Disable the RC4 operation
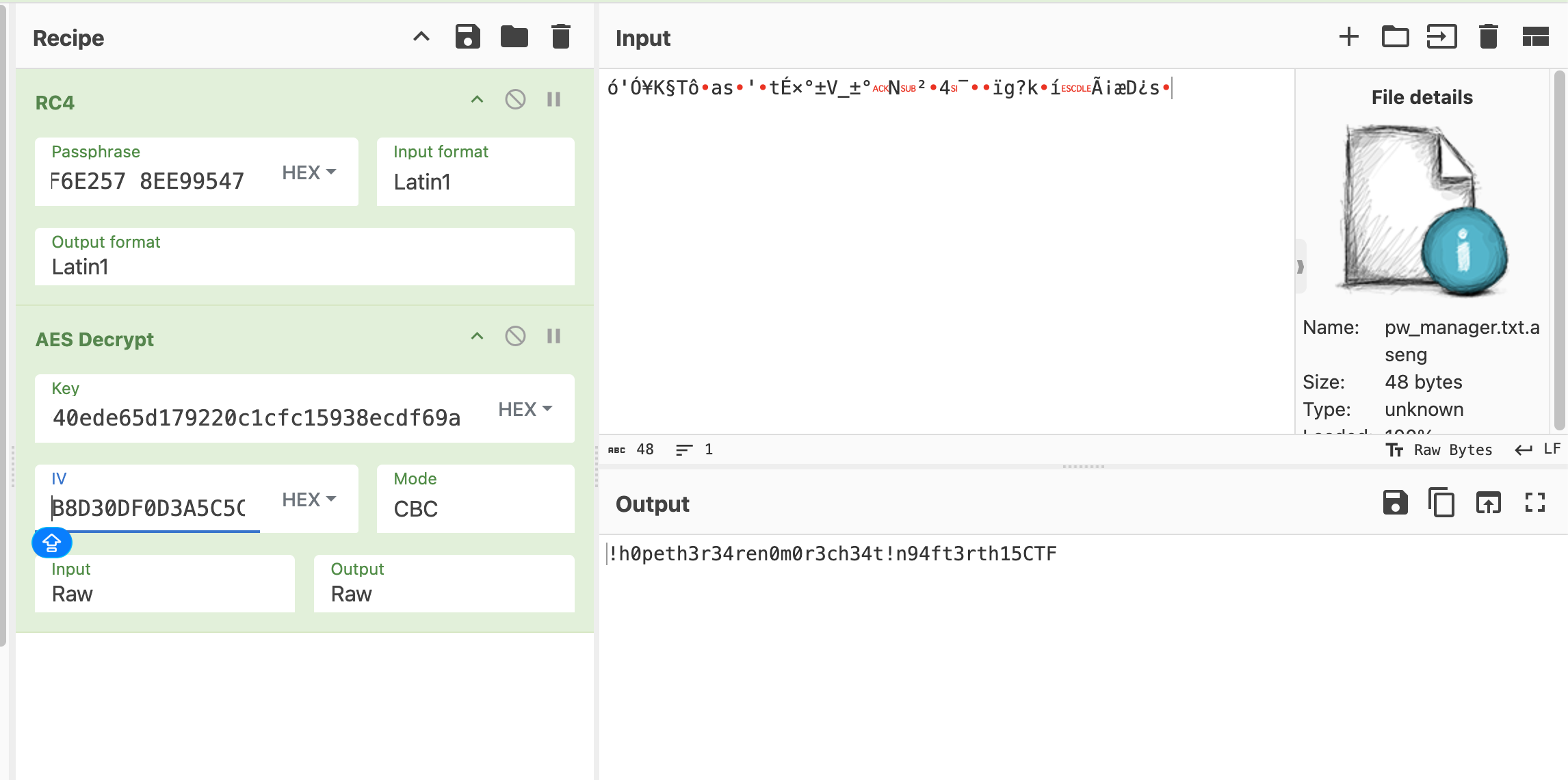 pos(515,100)
